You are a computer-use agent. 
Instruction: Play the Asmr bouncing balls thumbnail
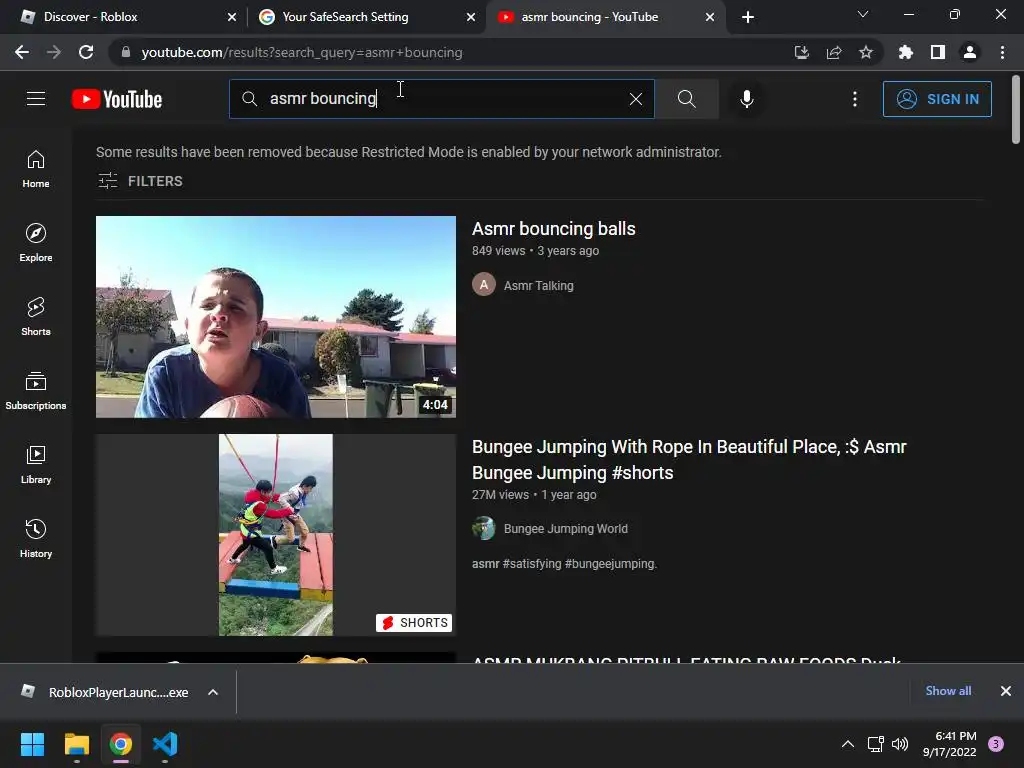(x=276, y=317)
